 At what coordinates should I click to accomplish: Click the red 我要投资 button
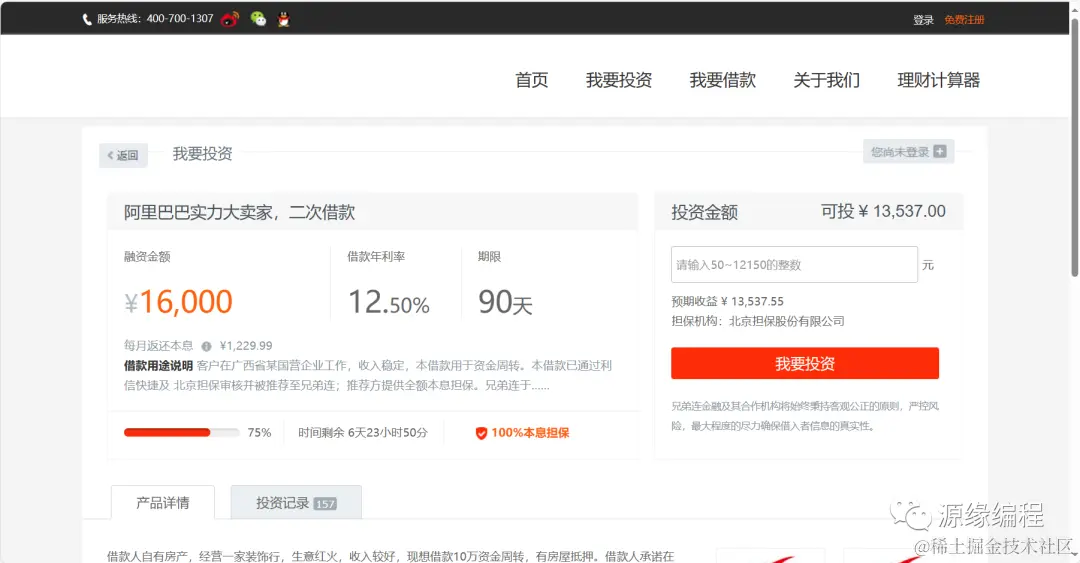tap(804, 363)
